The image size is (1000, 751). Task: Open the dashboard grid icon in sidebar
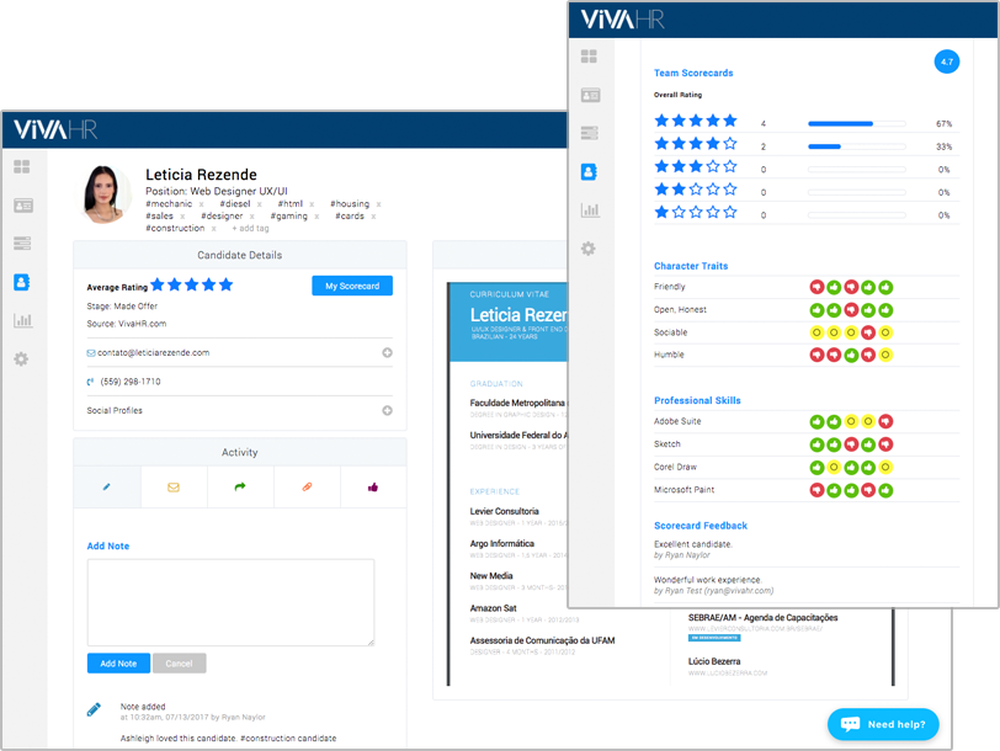[22, 167]
